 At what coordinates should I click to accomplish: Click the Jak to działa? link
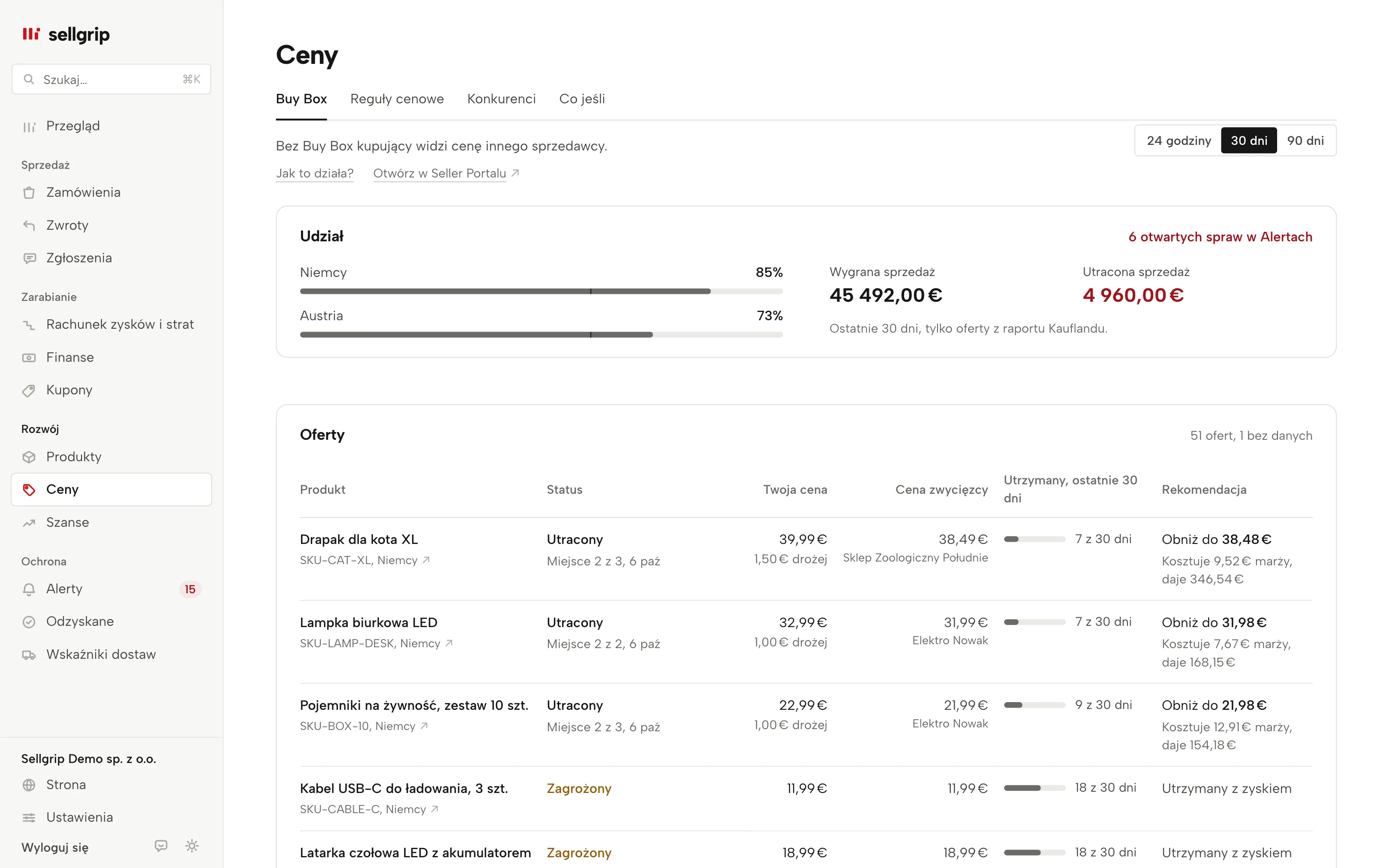pyautogui.click(x=315, y=173)
